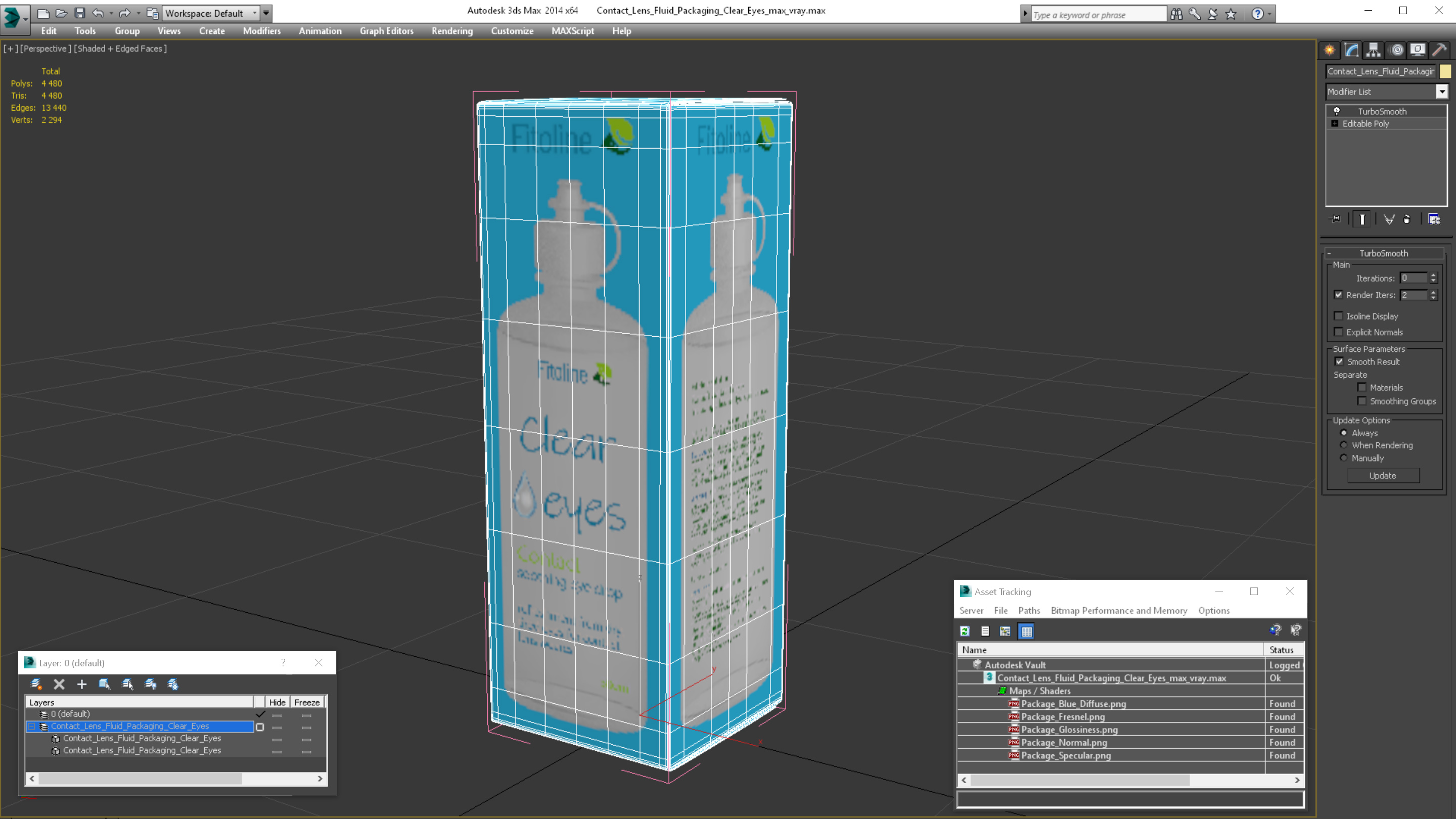Click the binoculars search icon
Image resolution: width=1456 pixels, height=819 pixels.
click(1176, 14)
